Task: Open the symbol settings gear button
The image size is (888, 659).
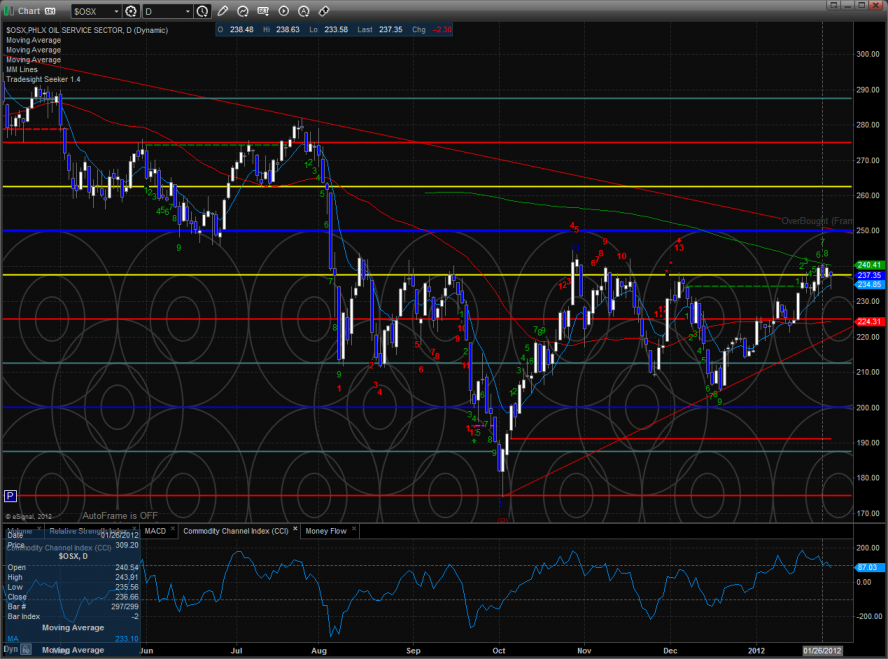Action: click(131, 11)
